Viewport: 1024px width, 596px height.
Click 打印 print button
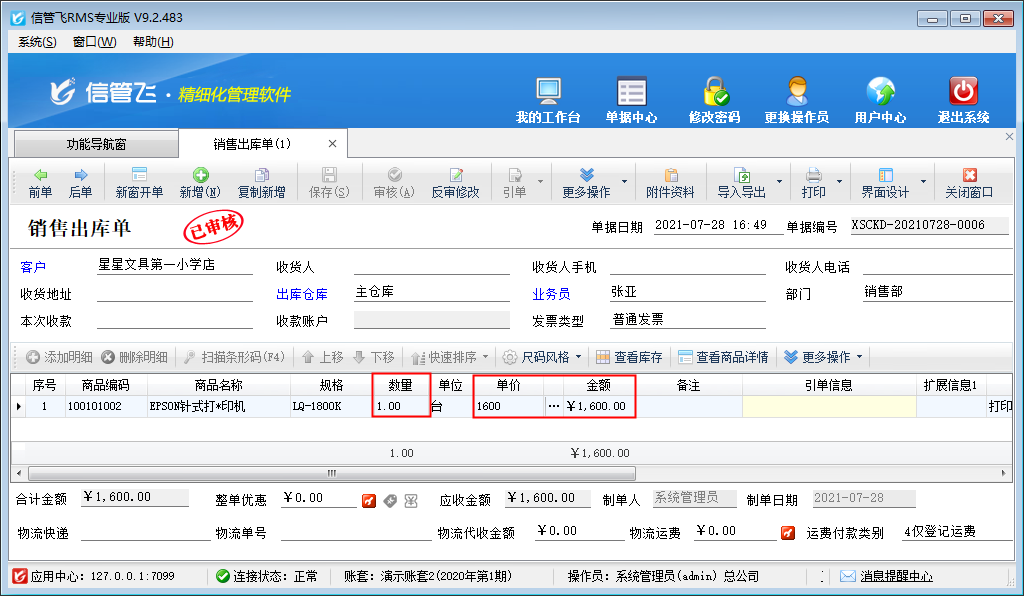click(x=814, y=183)
